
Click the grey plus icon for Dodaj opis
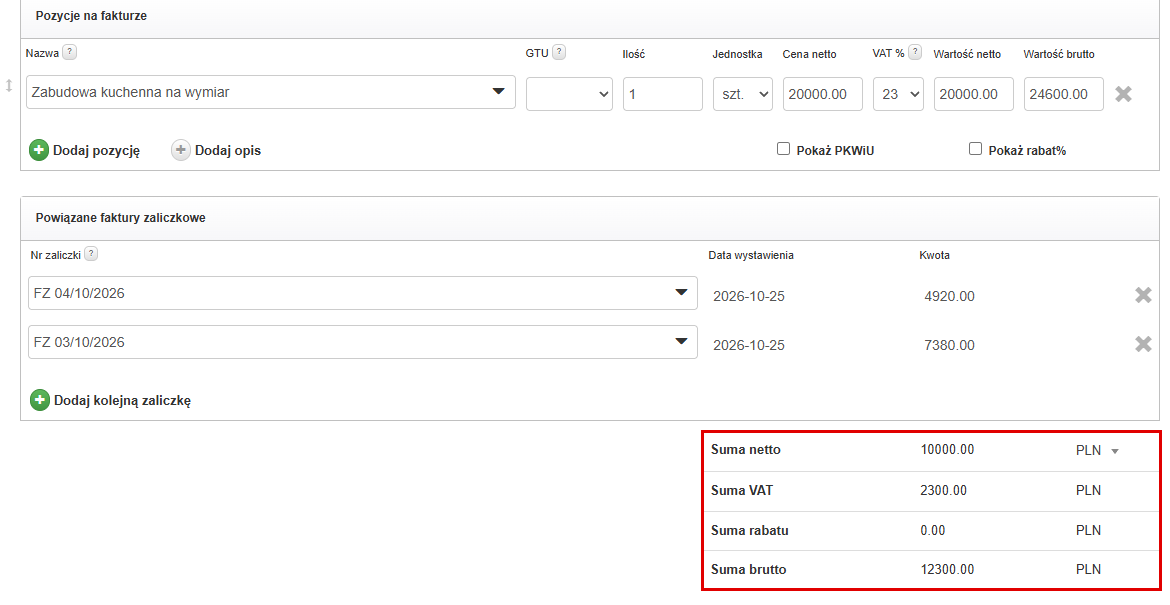point(181,150)
